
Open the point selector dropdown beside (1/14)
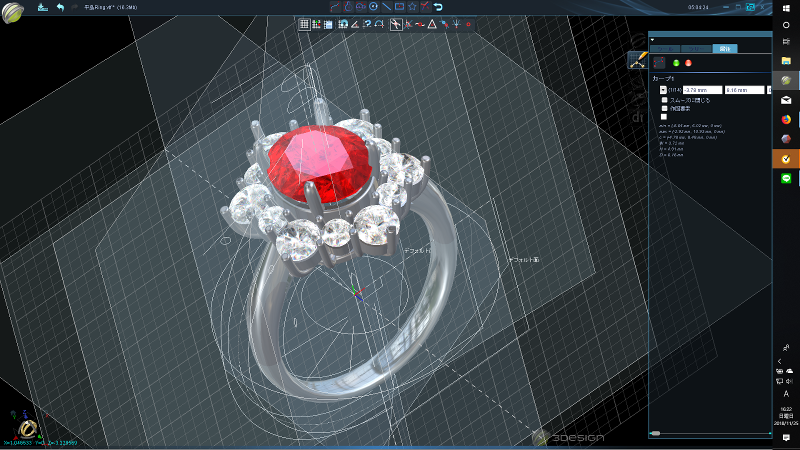(x=663, y=90)
